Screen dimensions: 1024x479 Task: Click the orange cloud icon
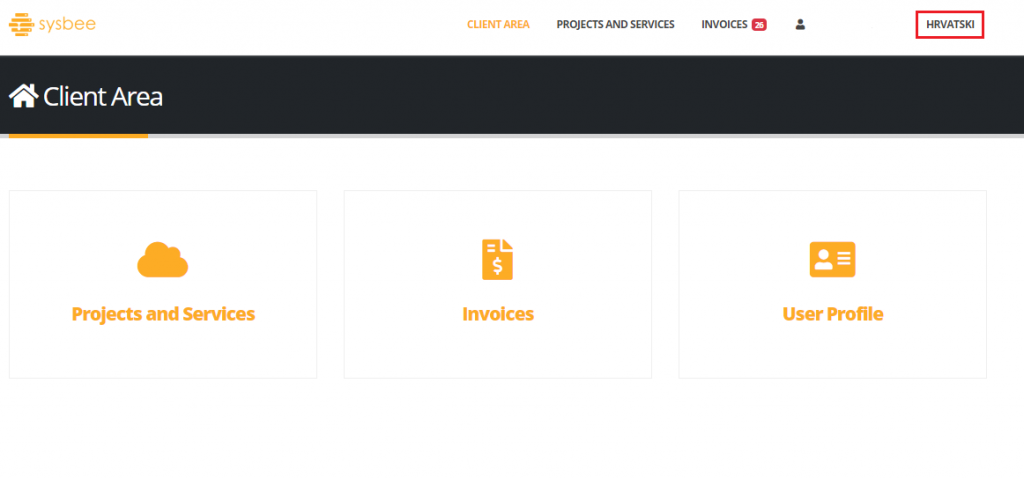pos(163,260)
